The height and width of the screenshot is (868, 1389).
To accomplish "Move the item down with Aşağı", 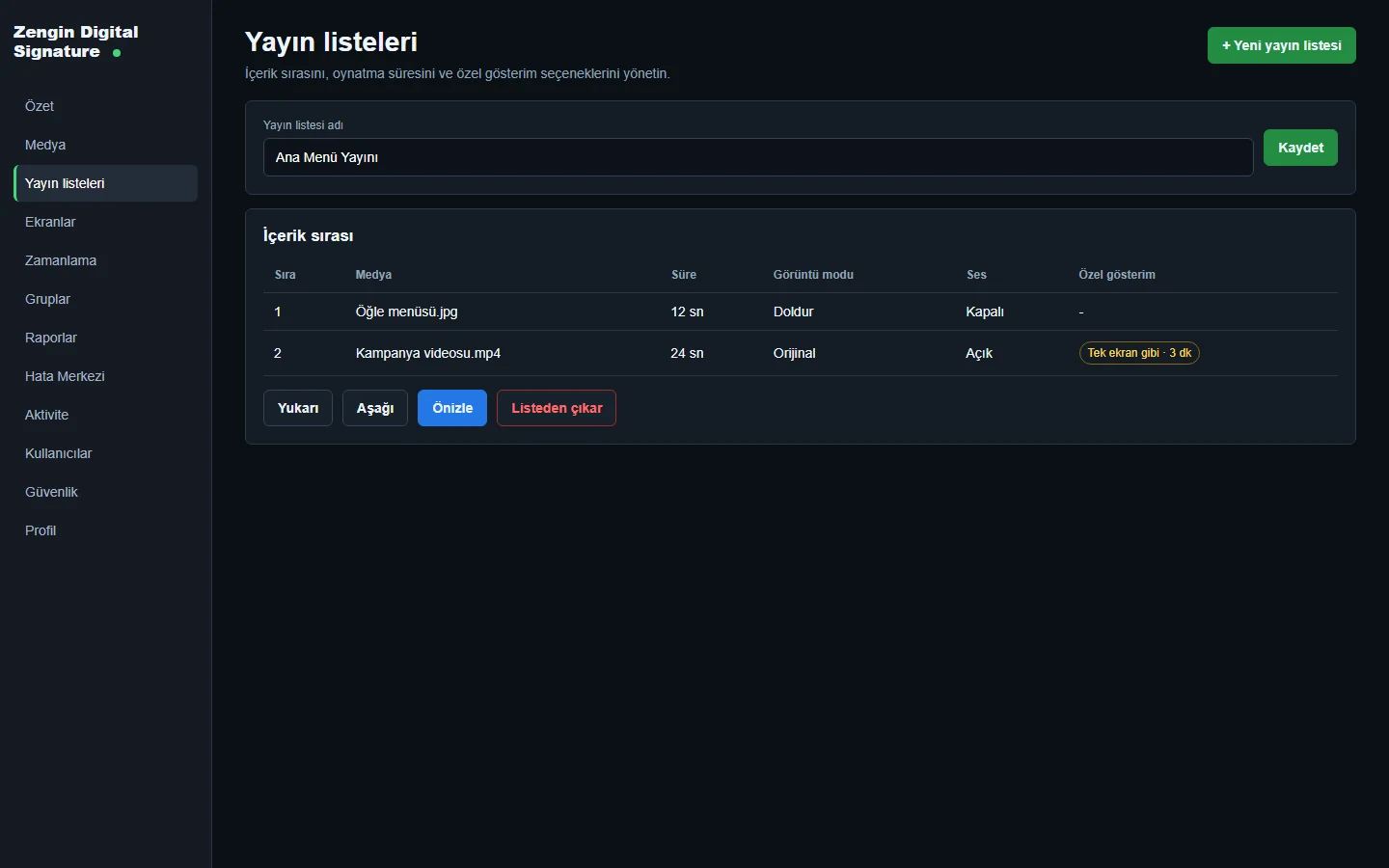I will click(x=375, y=408).
